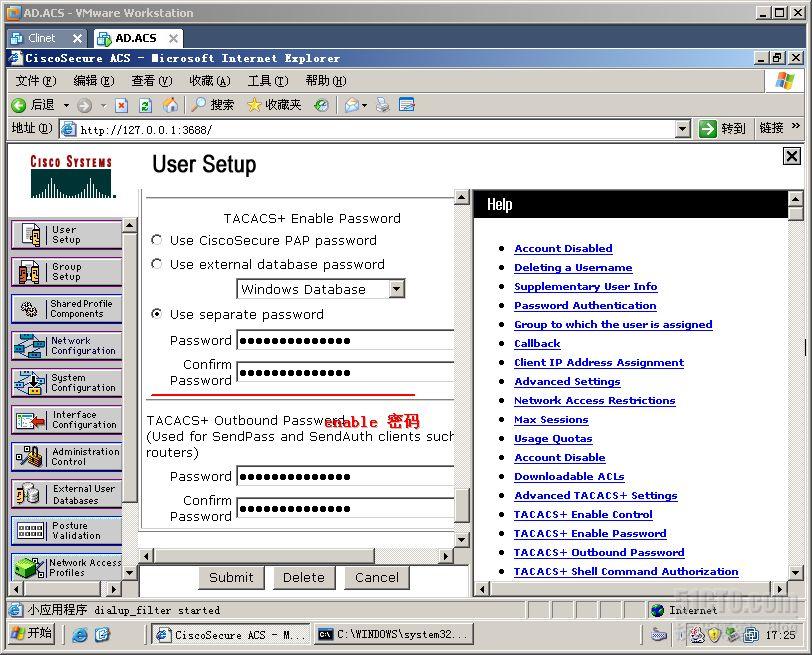Image resolution: width=812 pixels, height=655 pixels.
Task: Open the Windows Database dropdown
Action: [x=397, y=289]
